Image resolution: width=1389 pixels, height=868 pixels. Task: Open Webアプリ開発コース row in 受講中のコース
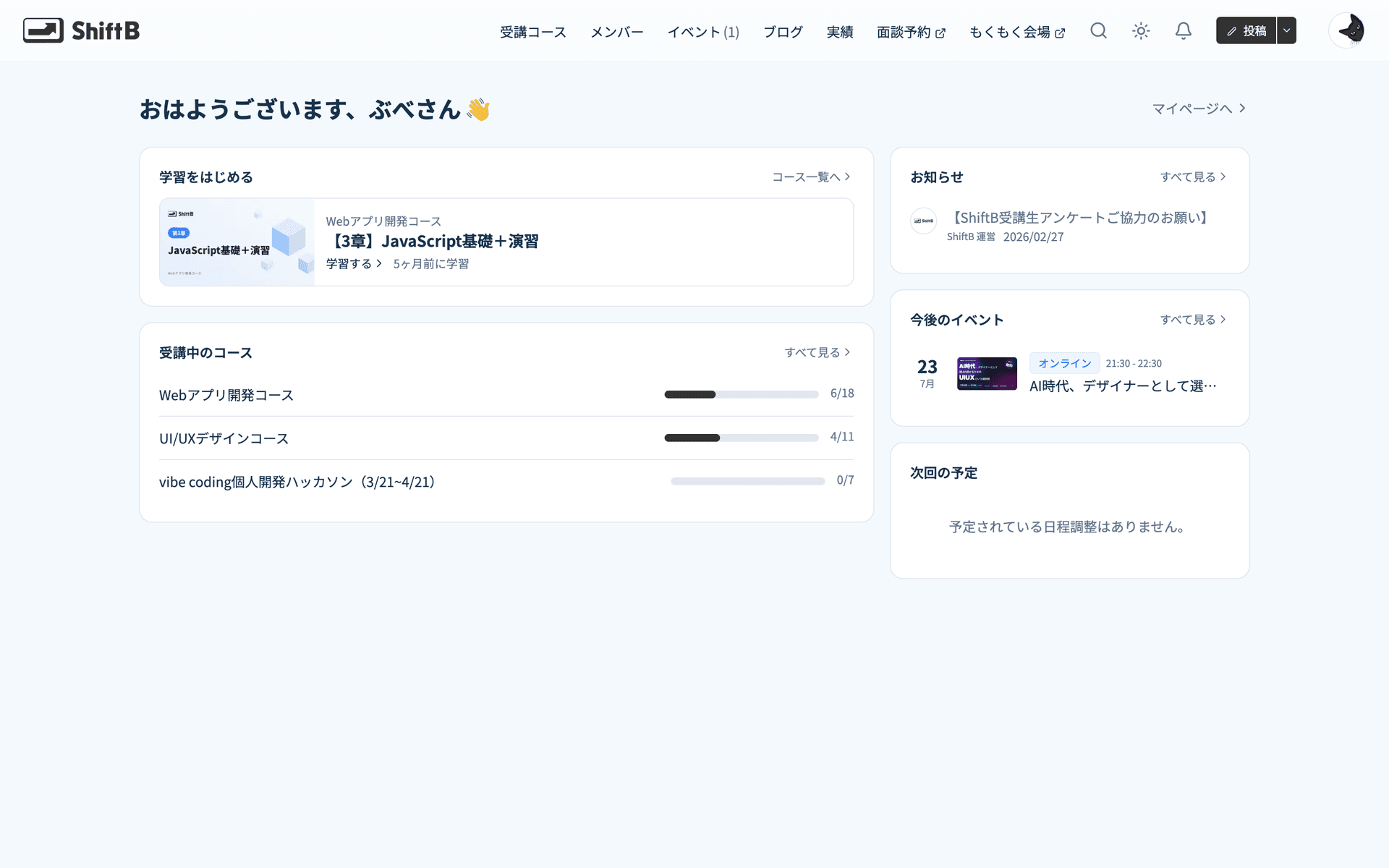[x=506, y=394]
